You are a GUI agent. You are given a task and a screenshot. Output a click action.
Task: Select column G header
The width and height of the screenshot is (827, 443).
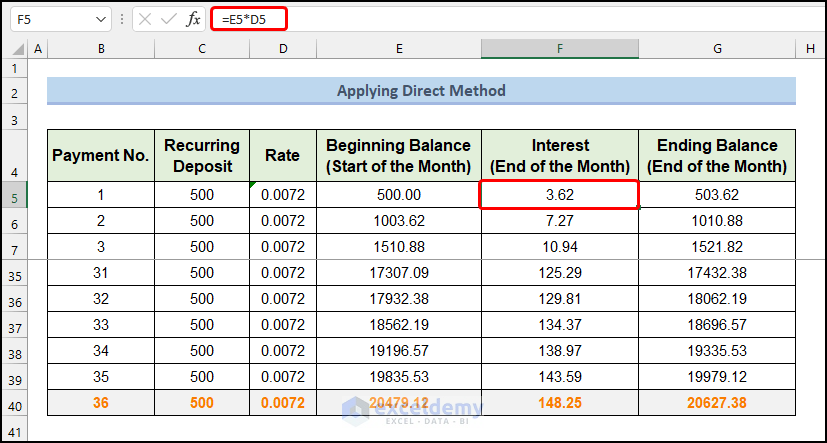tap(717, 49)
